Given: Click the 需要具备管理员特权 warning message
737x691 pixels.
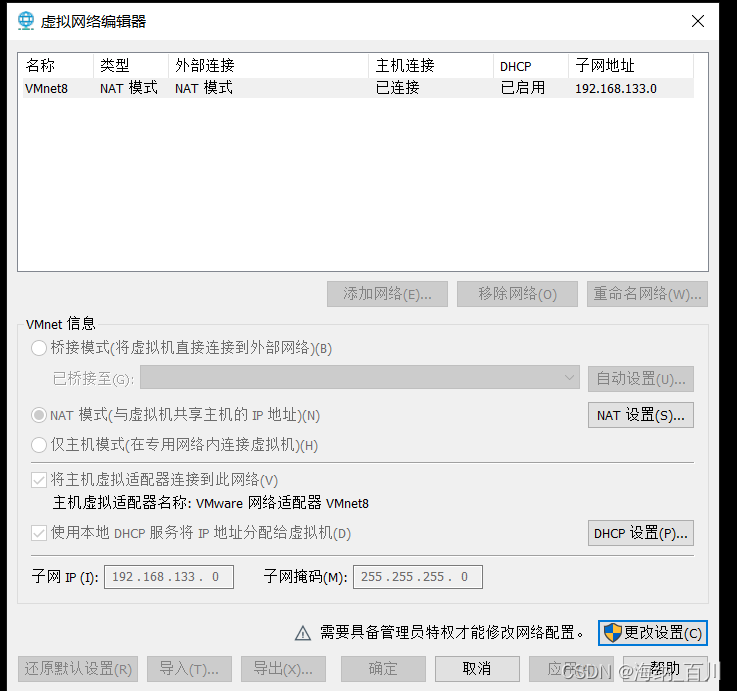Looking at the screenshot, I should point(452,633).
